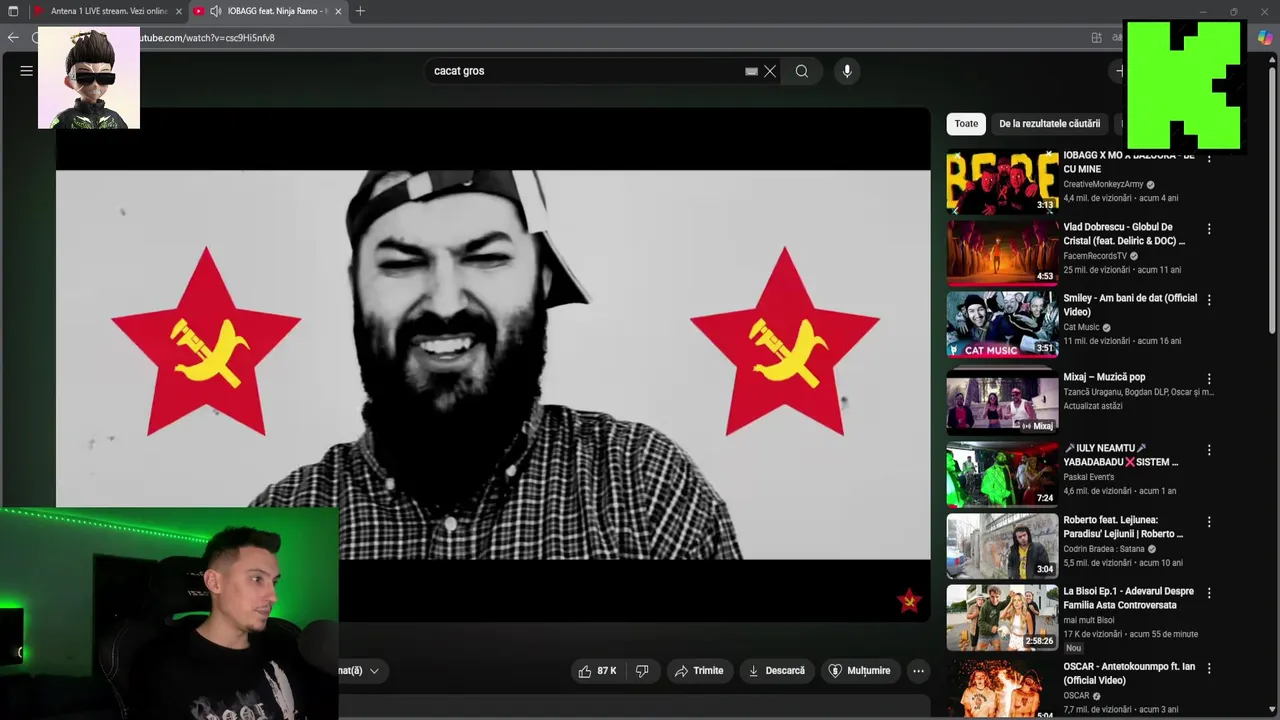Click the address bar with youtube.com/watch URL
This screenshot has width=1280, height=720.
(x=600, y=38)
